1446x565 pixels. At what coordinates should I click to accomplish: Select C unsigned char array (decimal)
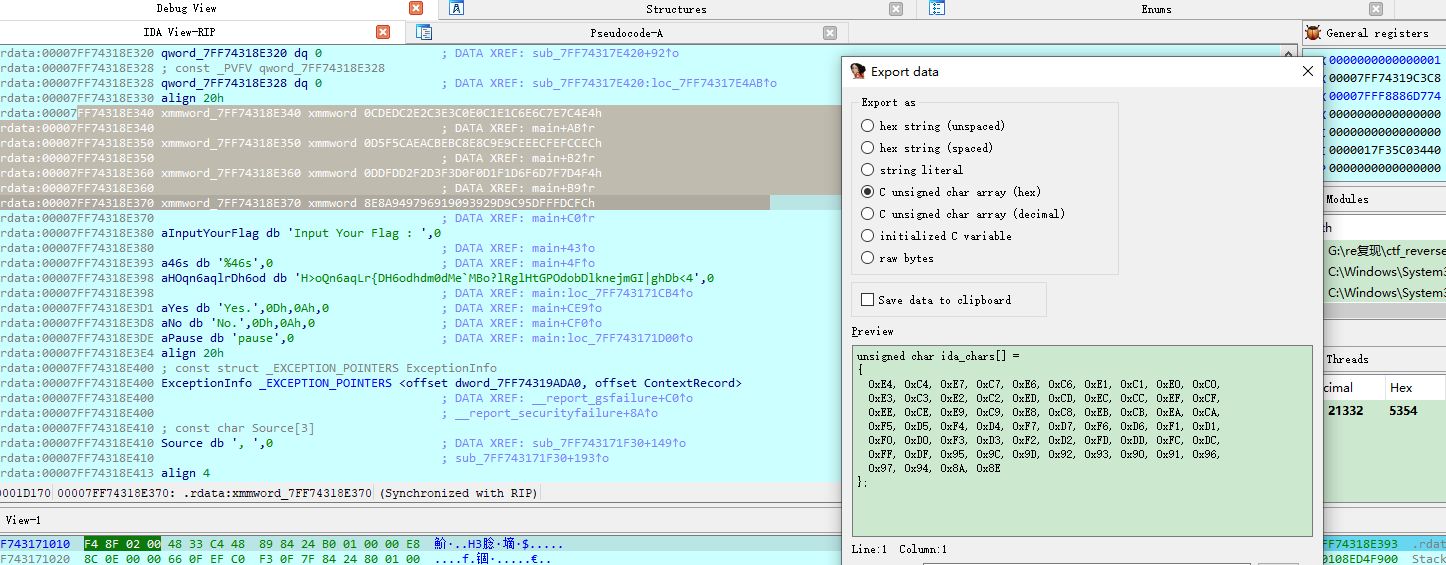coord(868,214)
